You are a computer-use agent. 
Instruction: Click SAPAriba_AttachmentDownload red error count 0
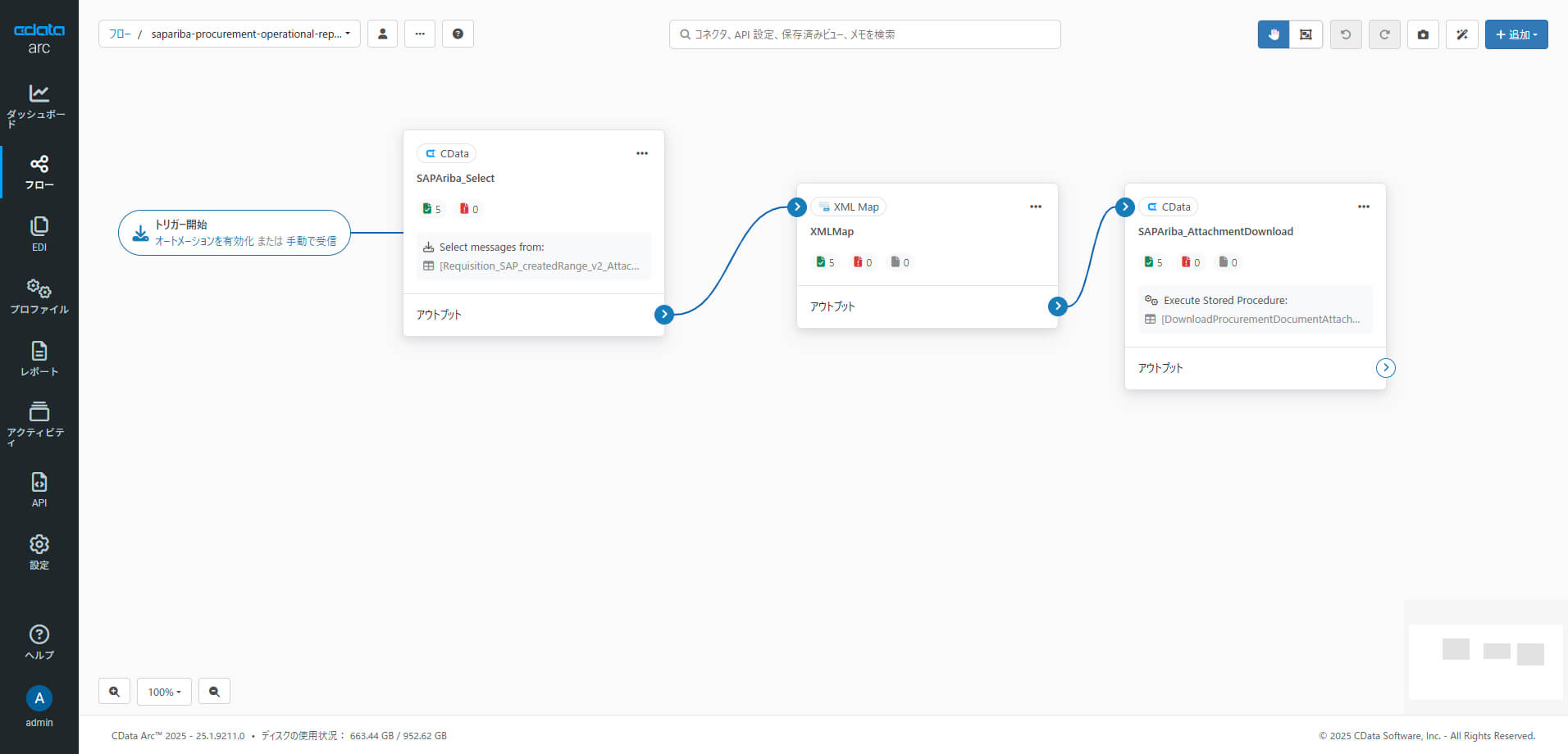point(1191,262)
